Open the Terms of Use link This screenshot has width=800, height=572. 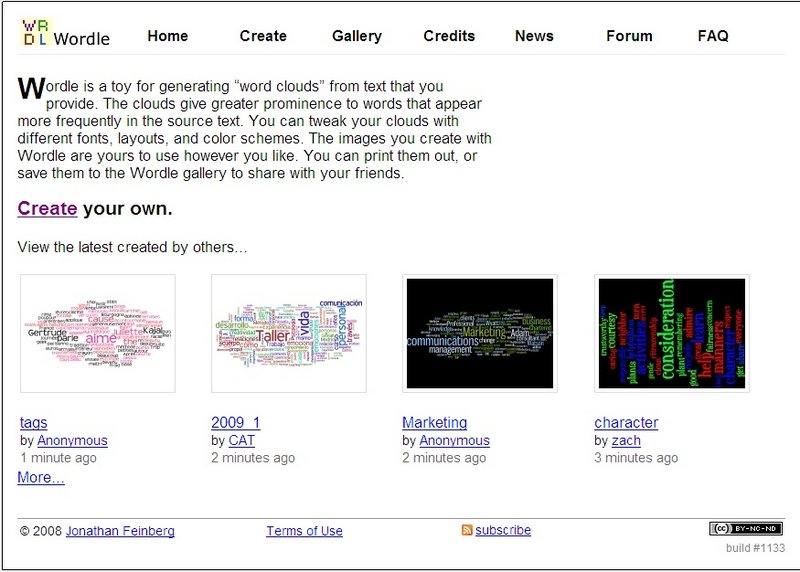point(304,531)
